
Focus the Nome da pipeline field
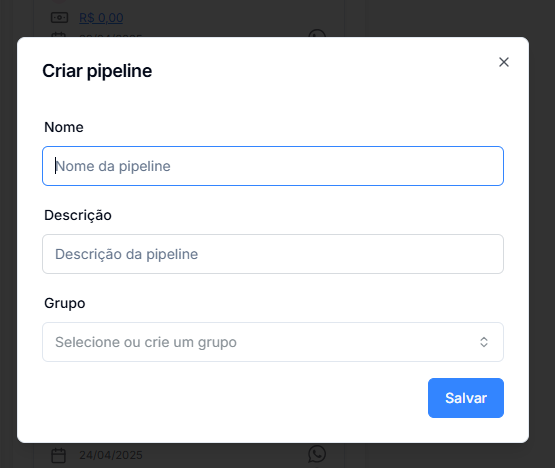coord(273,166)
